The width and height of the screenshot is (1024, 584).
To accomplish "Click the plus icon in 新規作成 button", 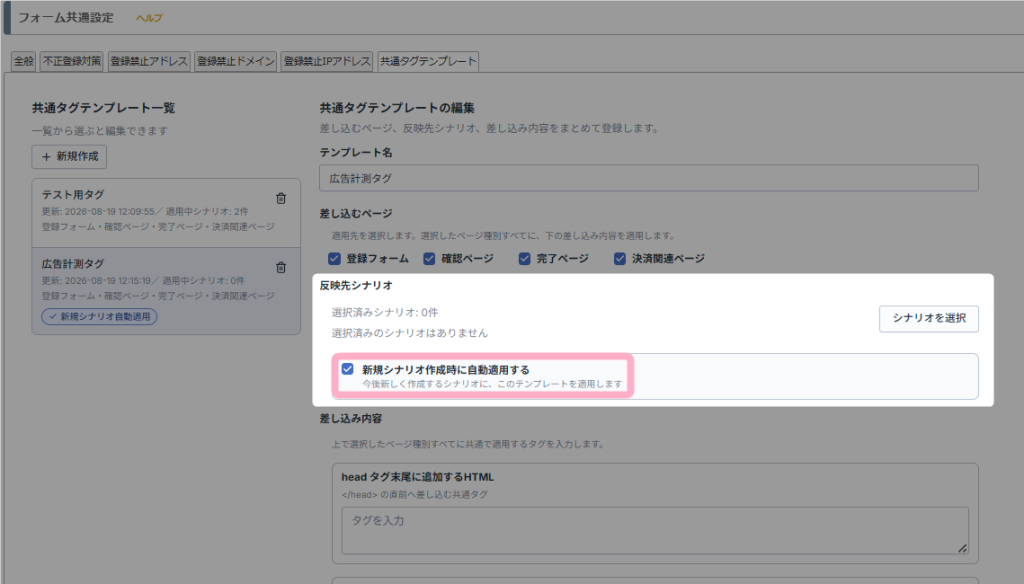I will click(x=46, y=157).
